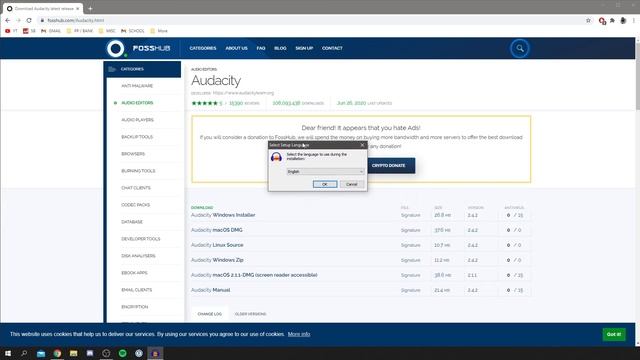Open the site search magnifier icon

[x=520, y=49]
